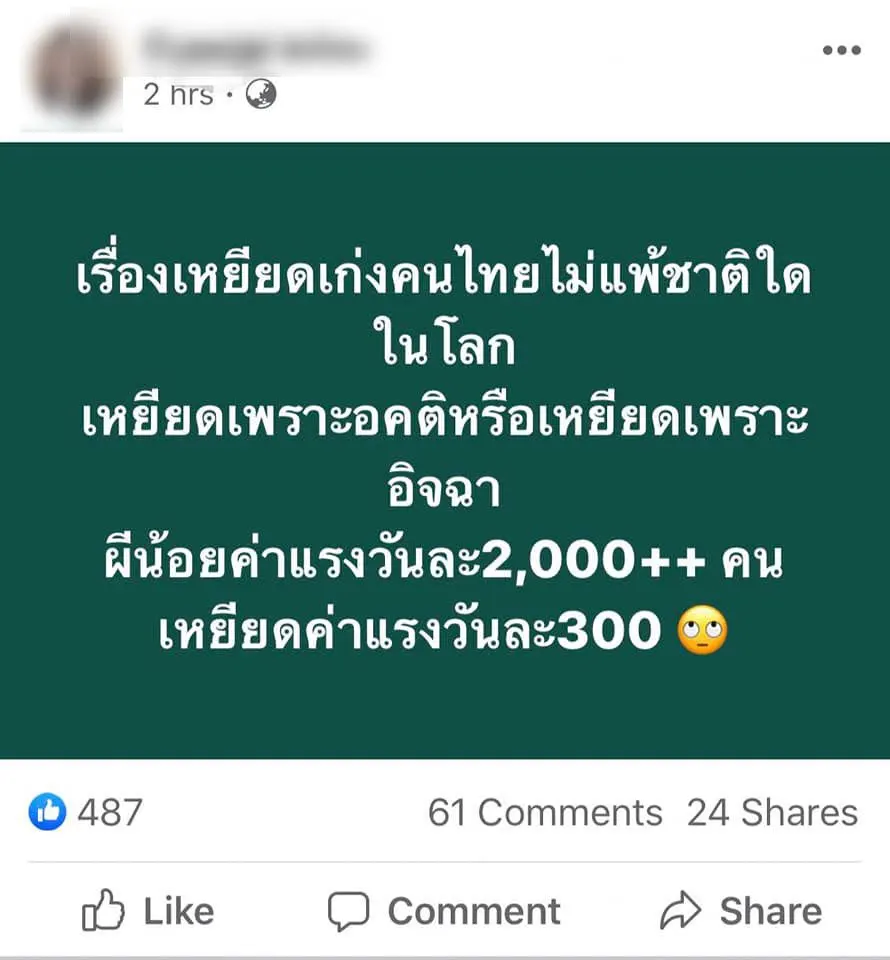Open the 24 Shares link
The width and height of the screenshot is (890, 960).
[x=772, y=812]
